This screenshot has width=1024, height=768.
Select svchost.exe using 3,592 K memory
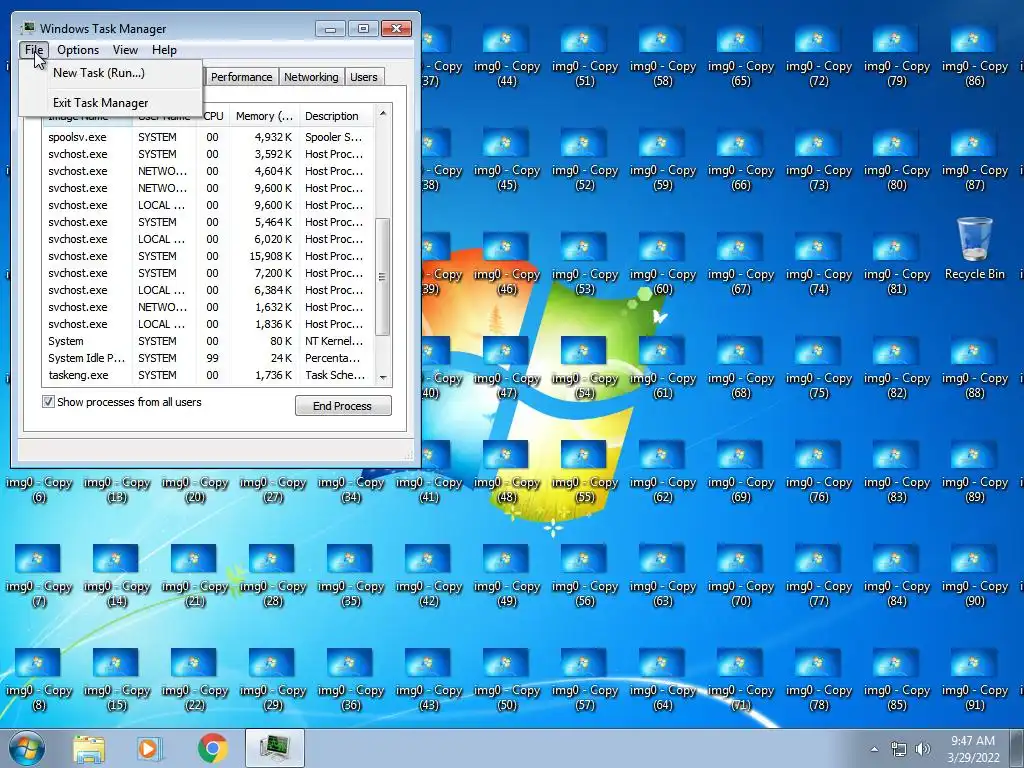(209, 154)
